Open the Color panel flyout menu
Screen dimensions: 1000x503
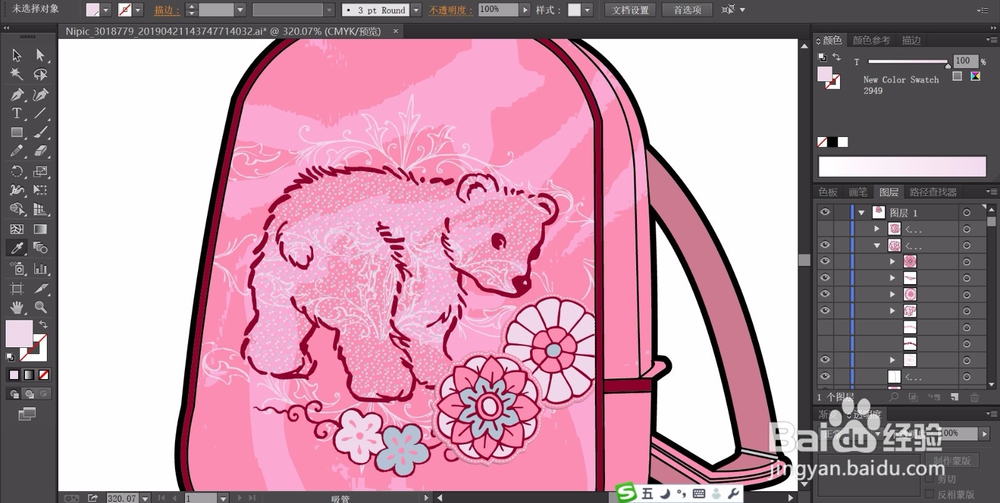click(990, 40)
